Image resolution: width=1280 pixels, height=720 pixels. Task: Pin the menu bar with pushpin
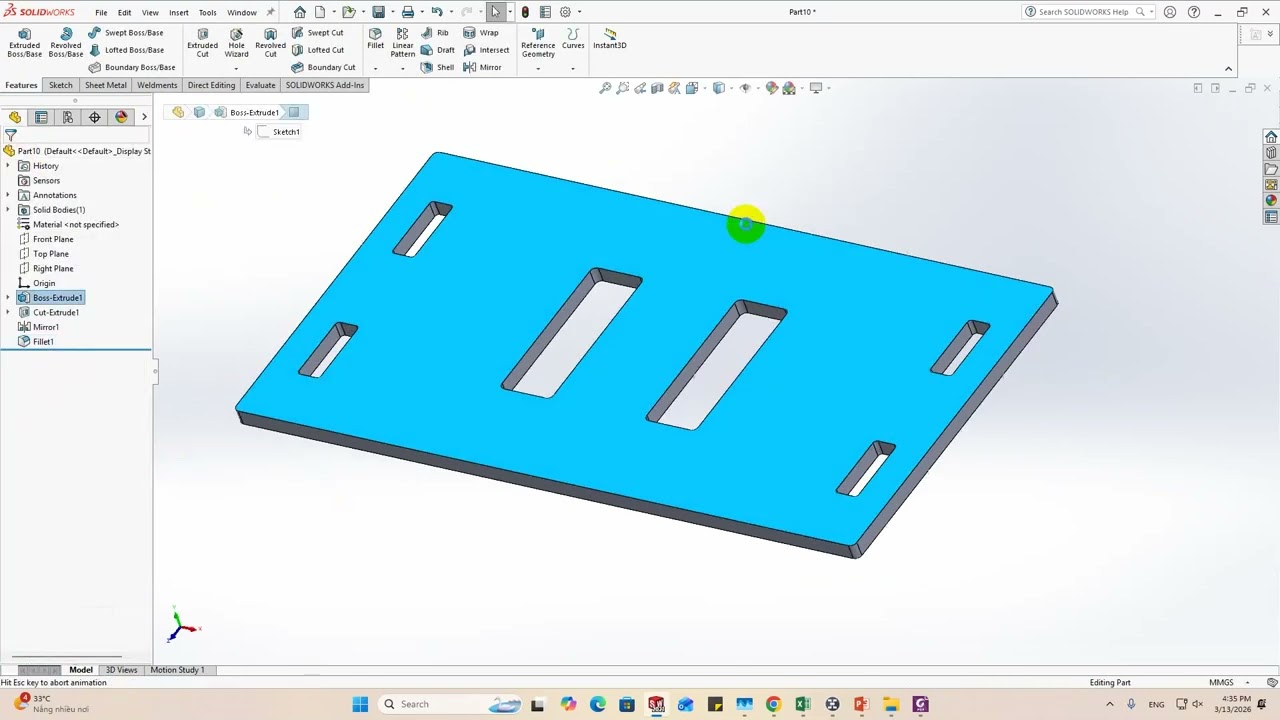pos(270,12)
